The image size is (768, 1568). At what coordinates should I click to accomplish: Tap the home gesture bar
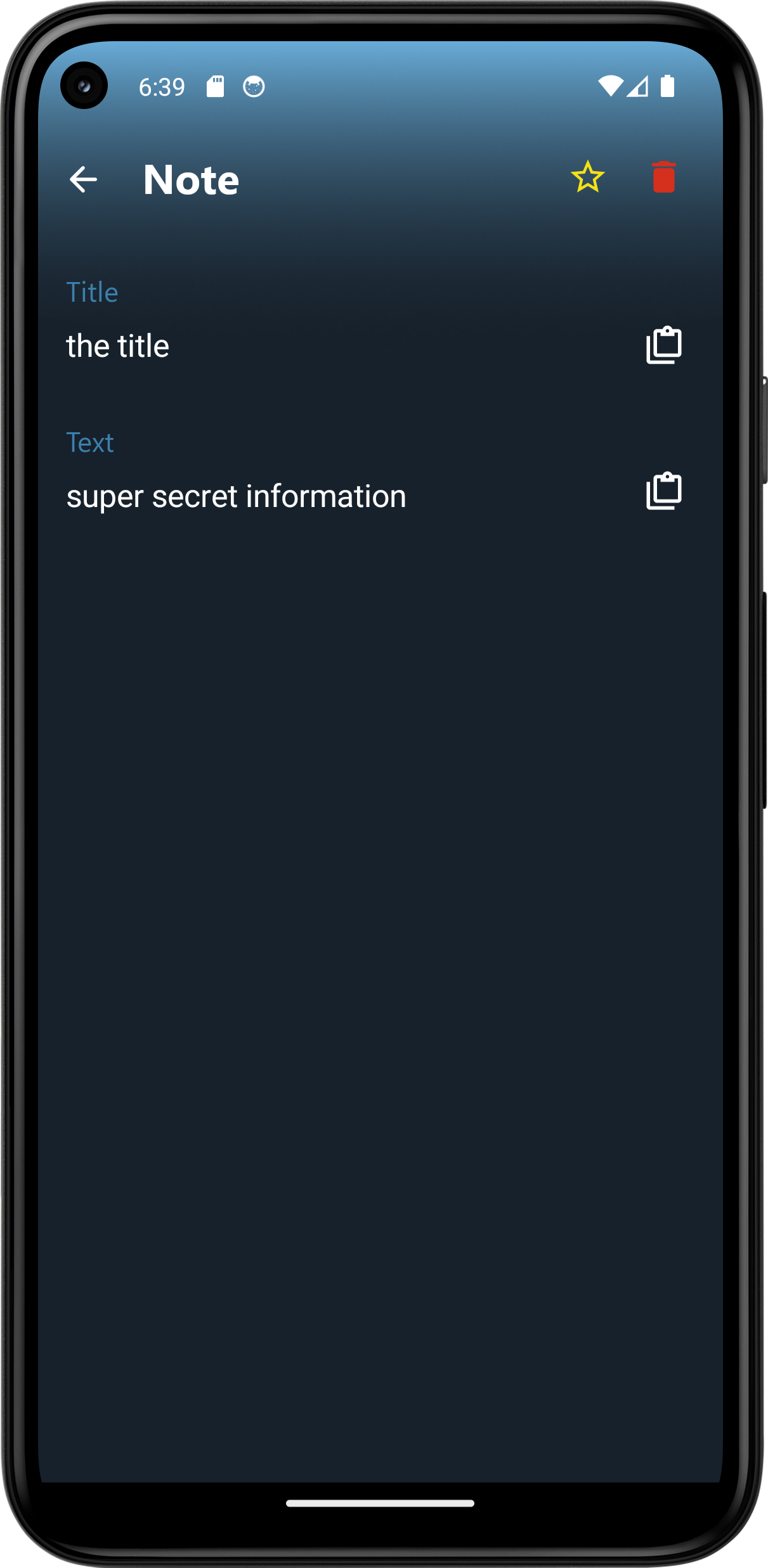pyautogui.click(x=380, y=1503)
